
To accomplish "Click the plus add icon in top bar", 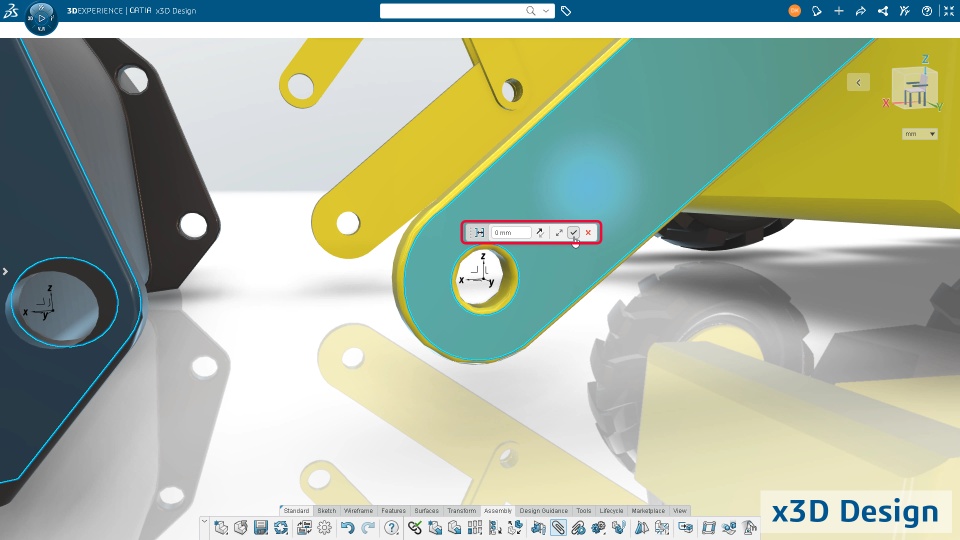I will point(839,11).
